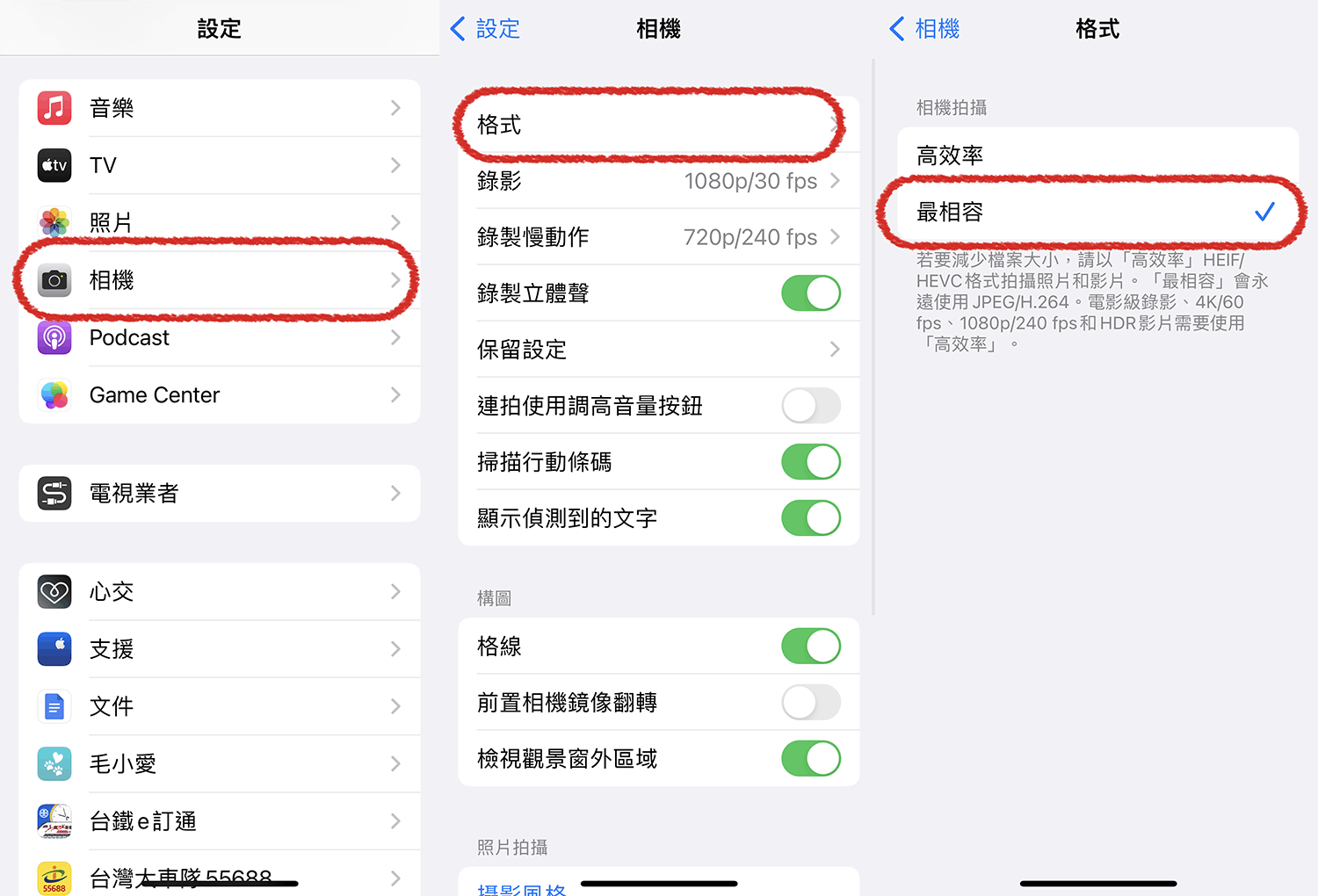Open the 保留設定 disclosure chevron
This screenshot has height=896, width=1318.
[835, 350]
